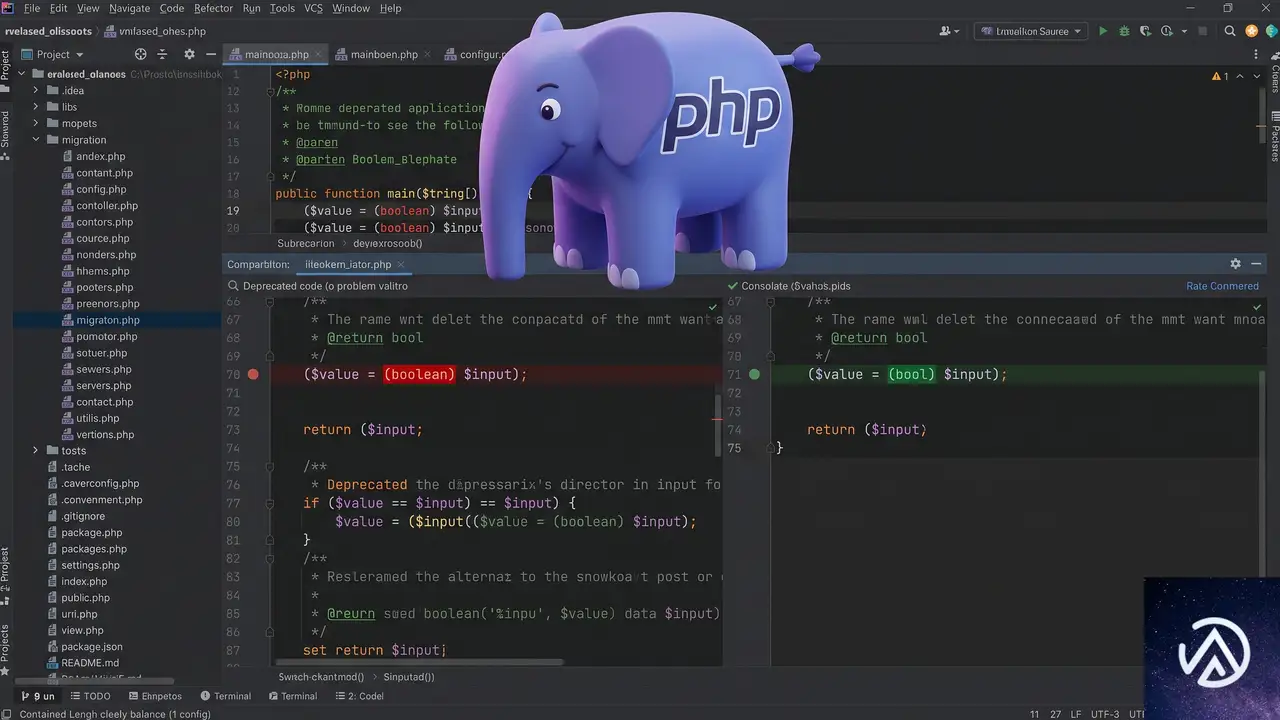Image resolution: width=1280 pixels, height=720 pixels.
Task: Select opened file with the crosshair icon in Project panel
Action: tap(140, 54)
